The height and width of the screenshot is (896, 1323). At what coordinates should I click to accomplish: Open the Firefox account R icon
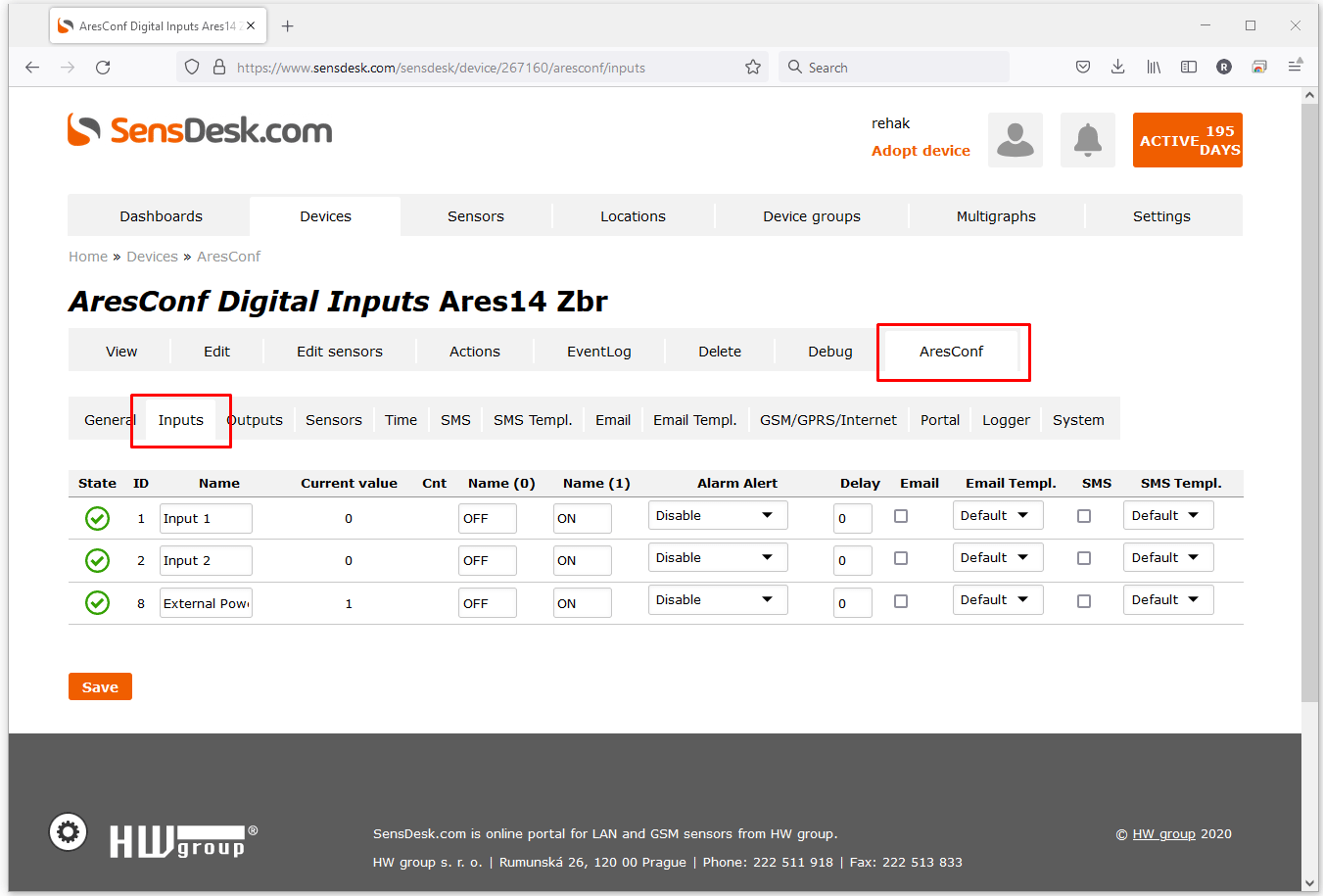click(1224, 68)
